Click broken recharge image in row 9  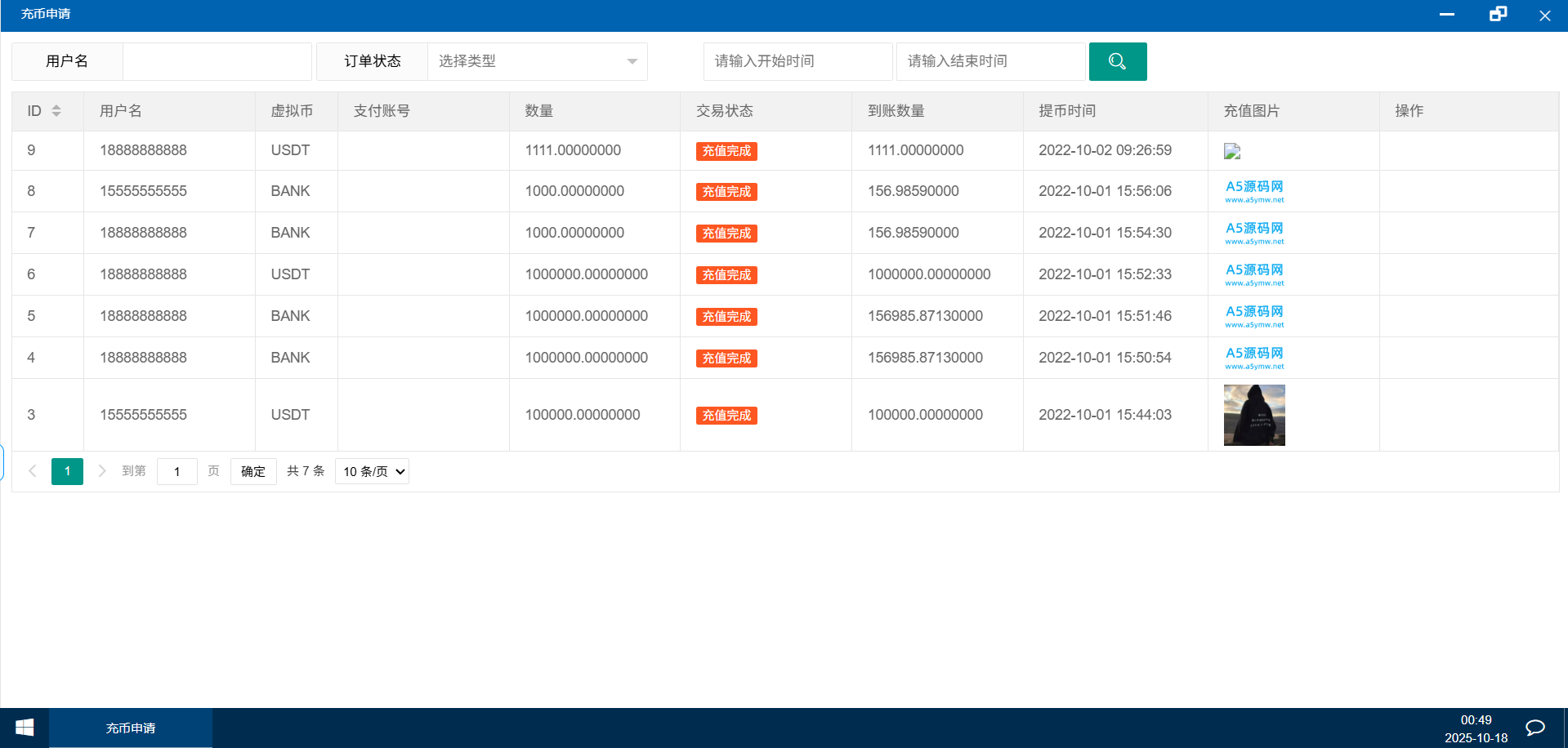(1232, 151)
